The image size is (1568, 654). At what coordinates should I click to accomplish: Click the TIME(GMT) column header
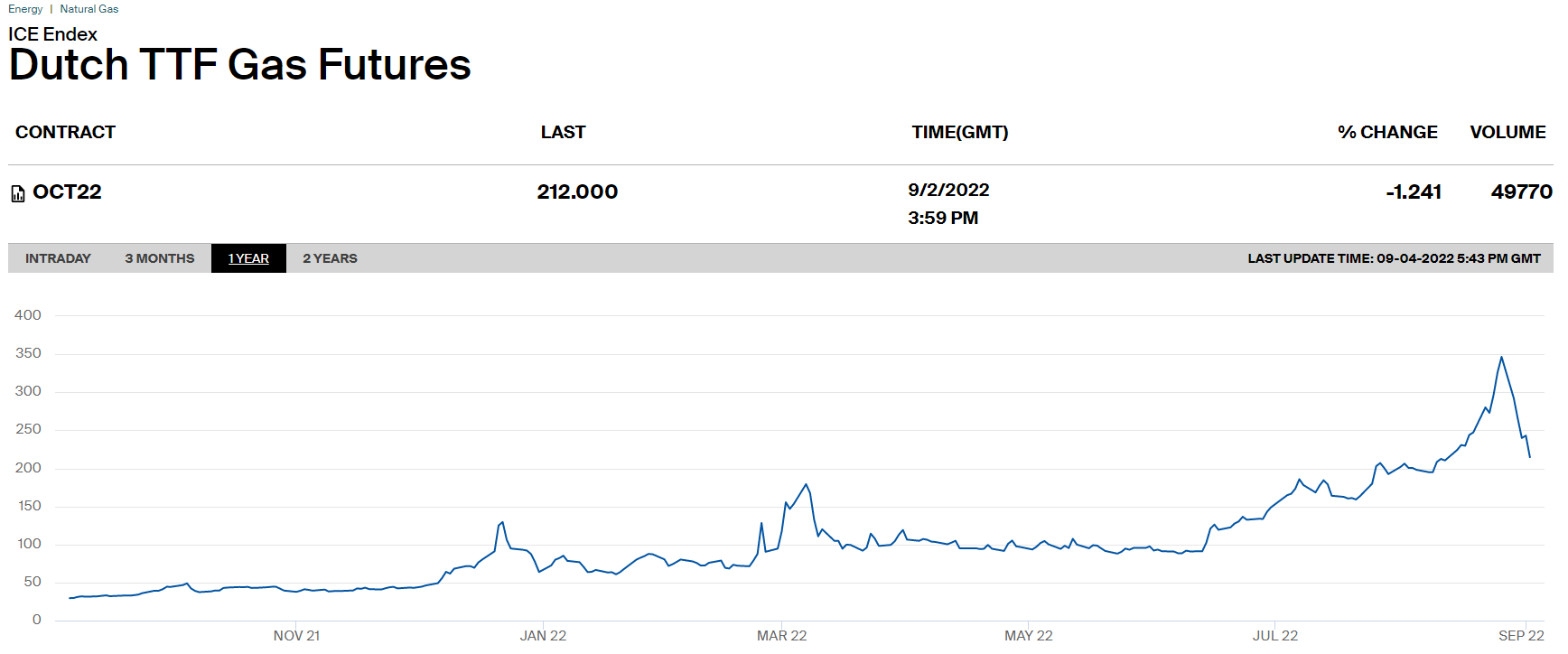tap(960, 132)
